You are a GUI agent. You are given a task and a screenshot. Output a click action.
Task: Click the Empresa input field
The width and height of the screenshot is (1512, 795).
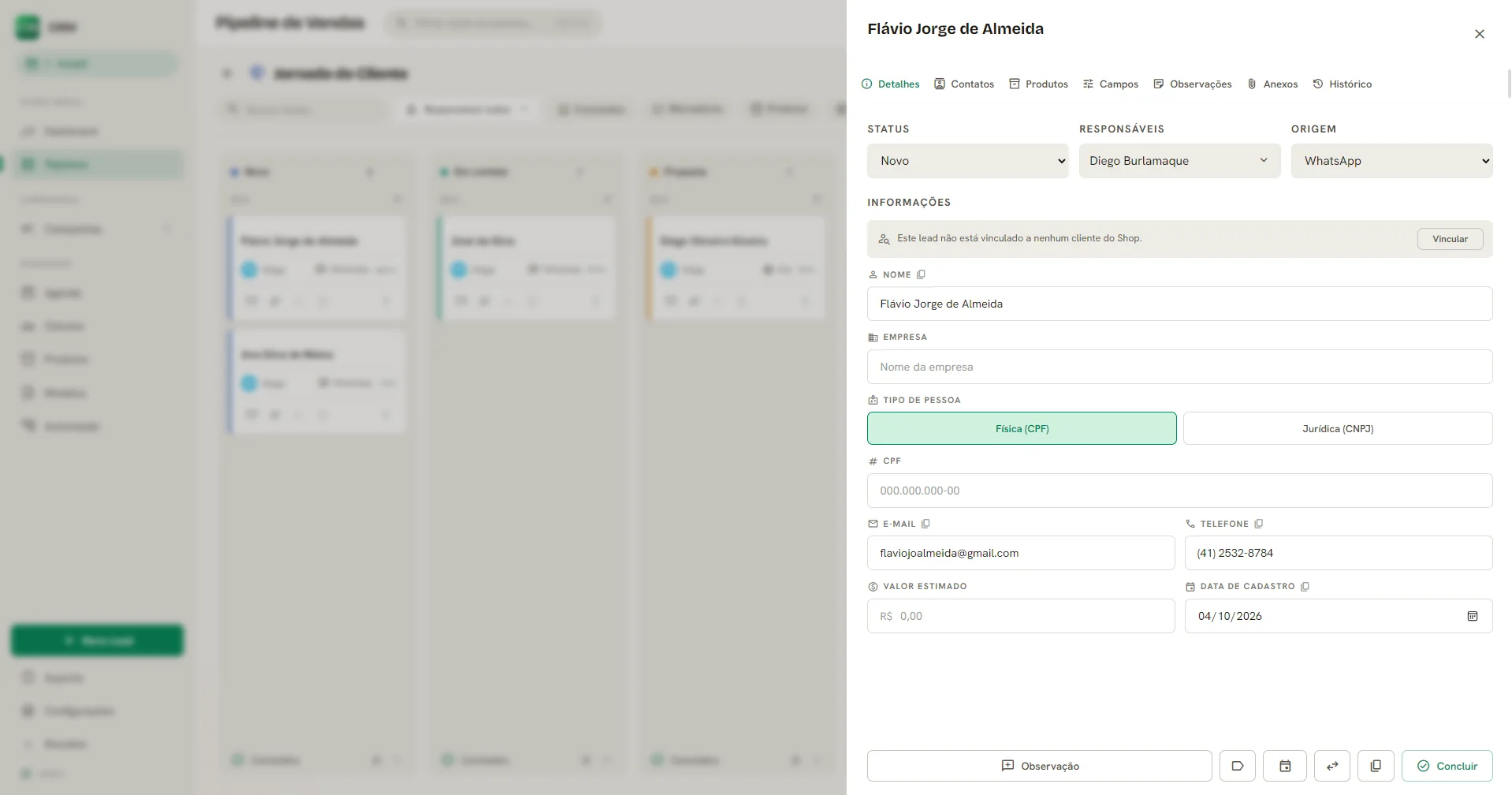coord(1180,367)
